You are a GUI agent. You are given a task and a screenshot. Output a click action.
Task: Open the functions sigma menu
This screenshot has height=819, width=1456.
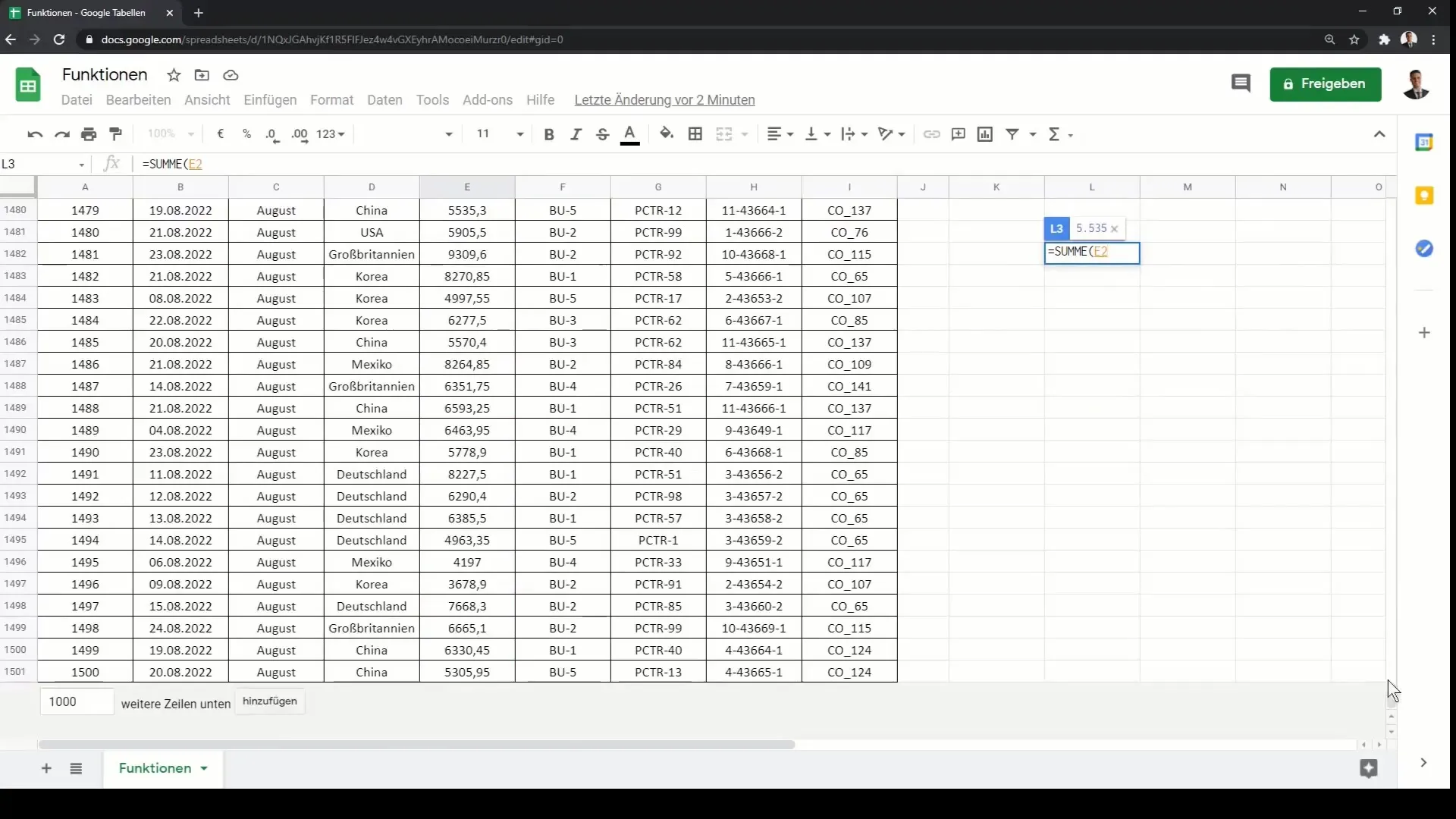point(1060,134)
